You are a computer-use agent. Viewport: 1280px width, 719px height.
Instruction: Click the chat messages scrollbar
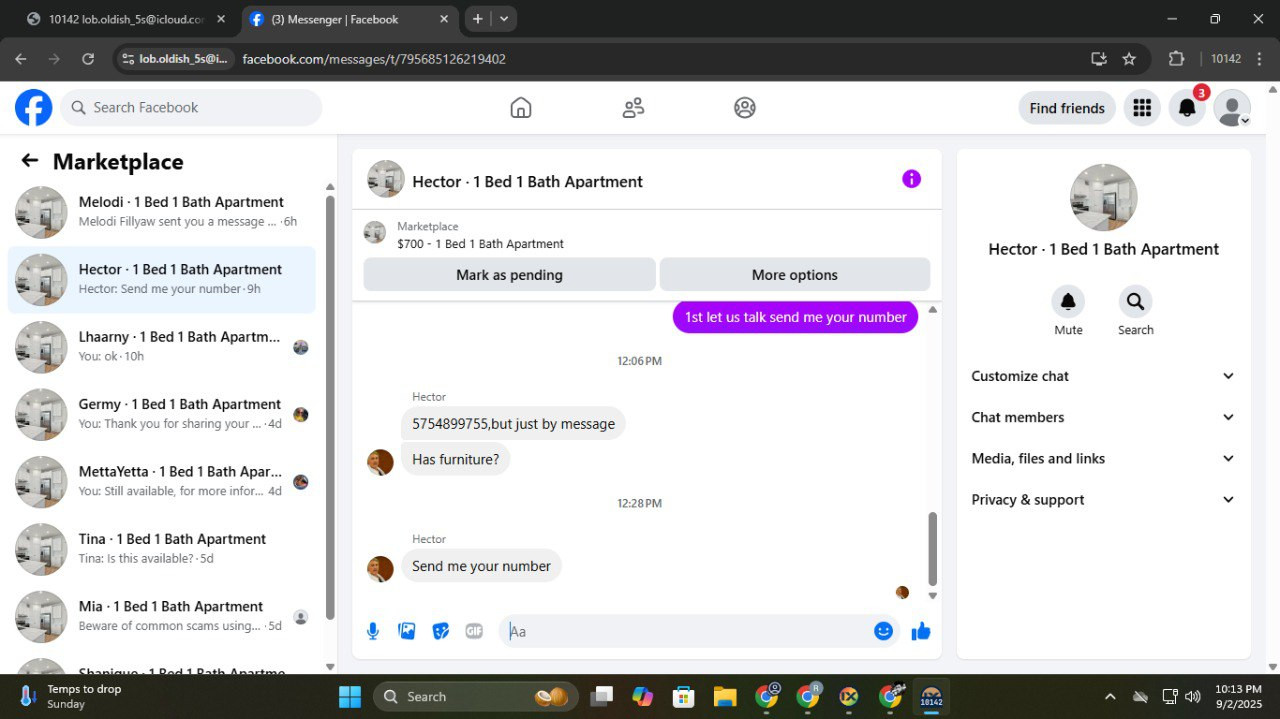933,549
